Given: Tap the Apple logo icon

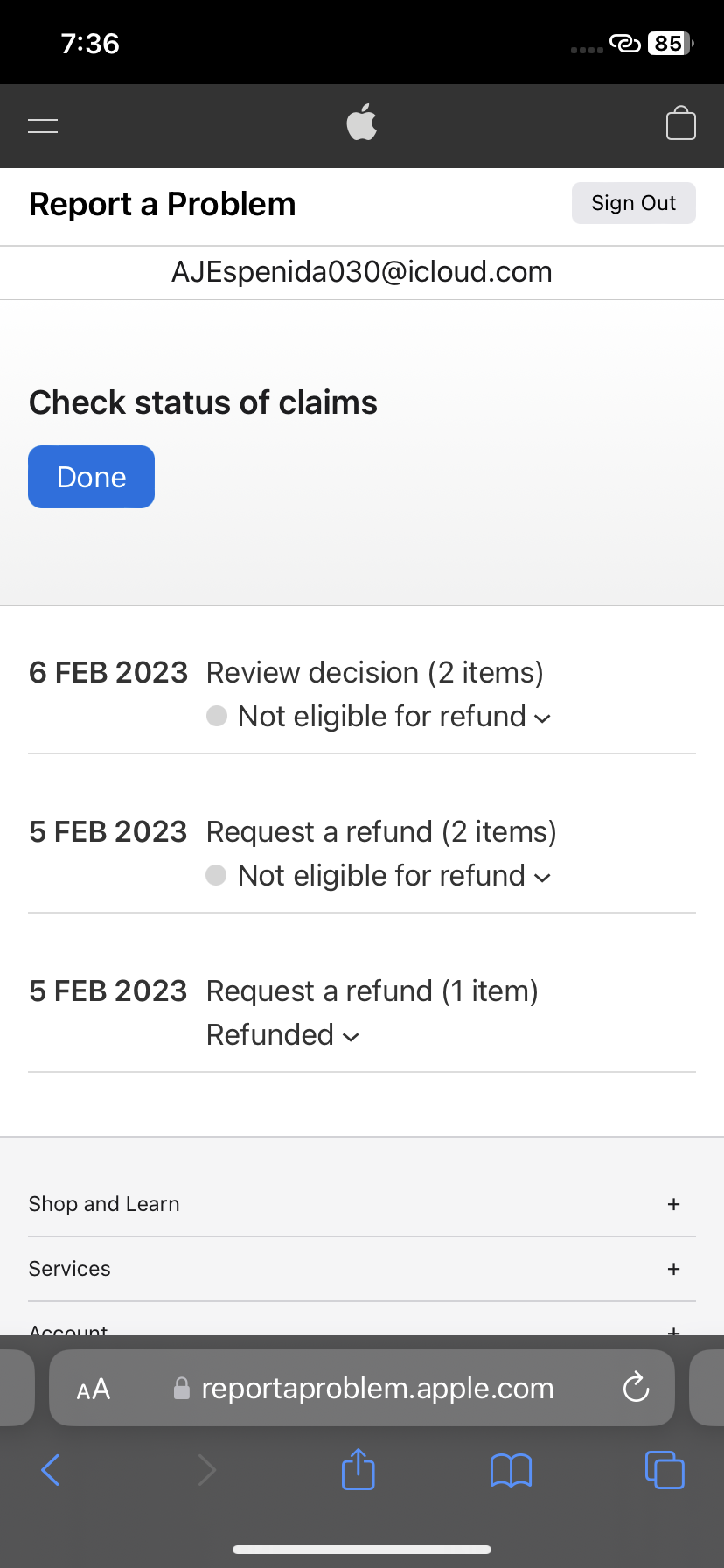Looking at the screenshot, I should click(362, 122).
